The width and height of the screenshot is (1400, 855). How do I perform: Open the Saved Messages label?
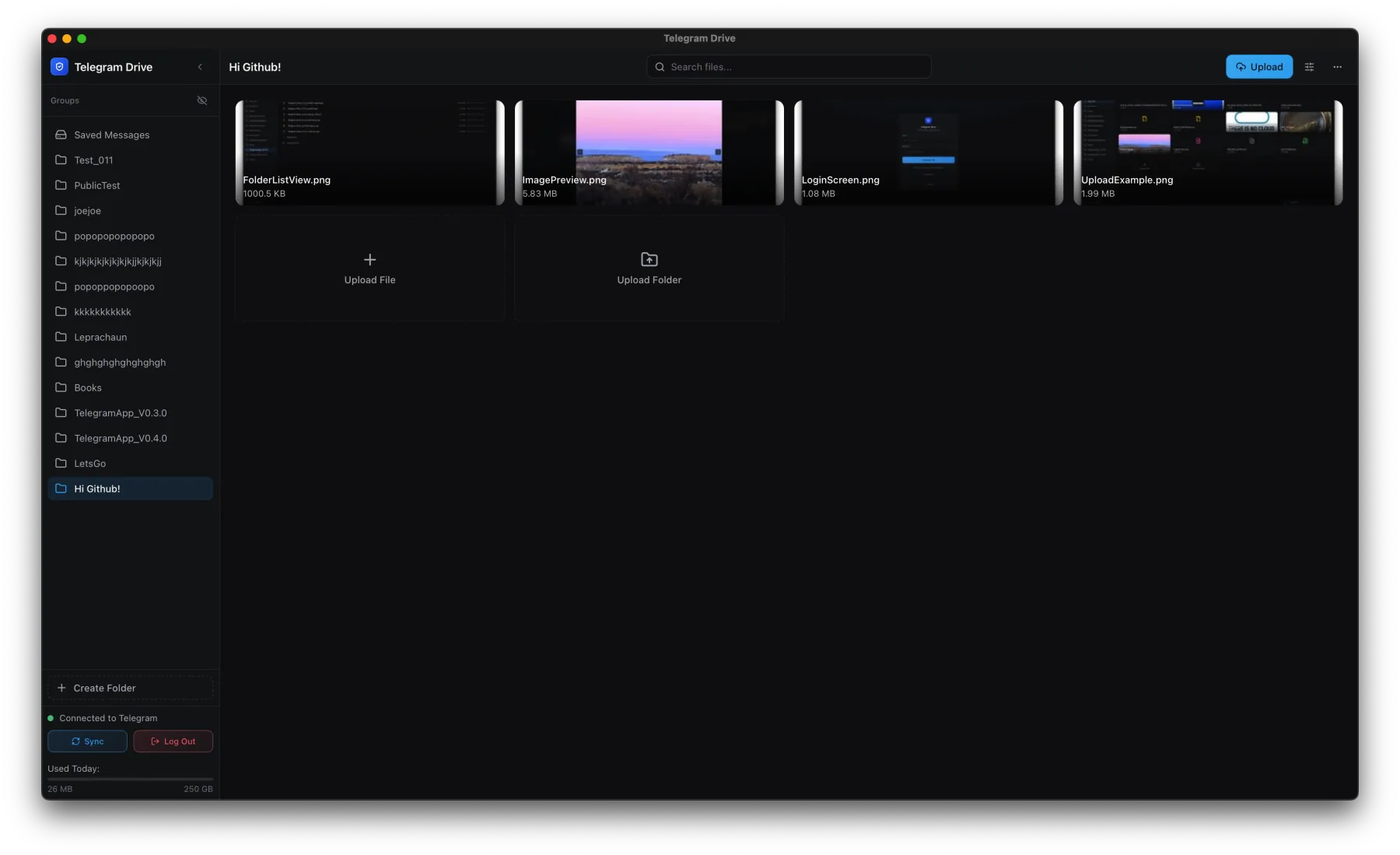point(112,135)
